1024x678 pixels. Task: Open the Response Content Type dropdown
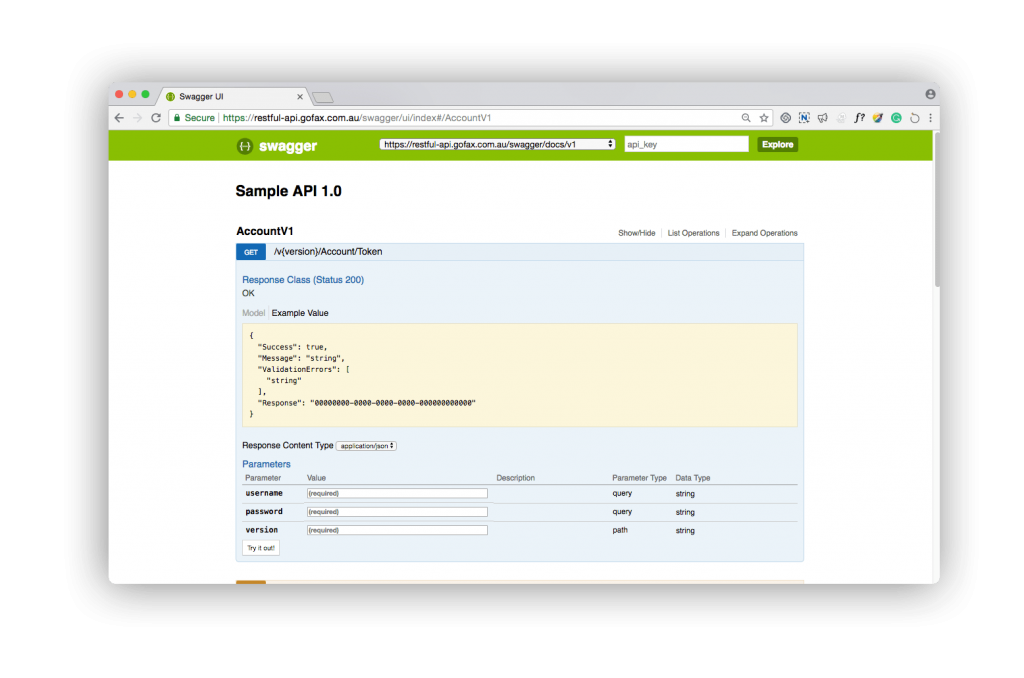(x=368, y=445)
